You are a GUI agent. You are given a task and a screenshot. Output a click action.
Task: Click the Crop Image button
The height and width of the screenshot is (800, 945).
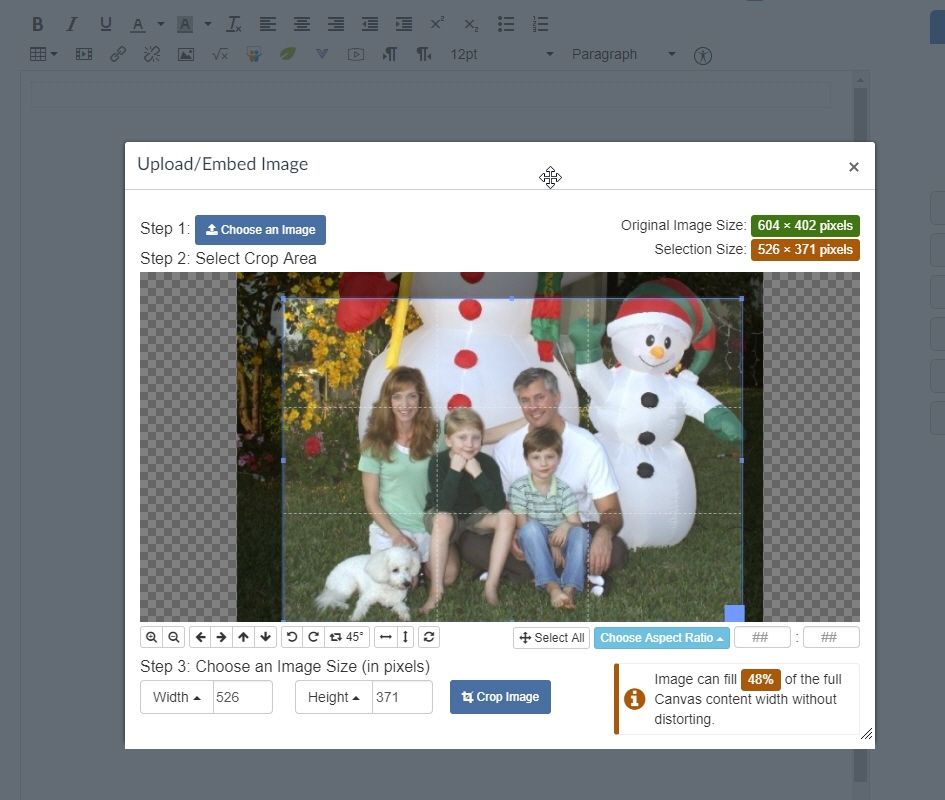(x=500, y=697)
